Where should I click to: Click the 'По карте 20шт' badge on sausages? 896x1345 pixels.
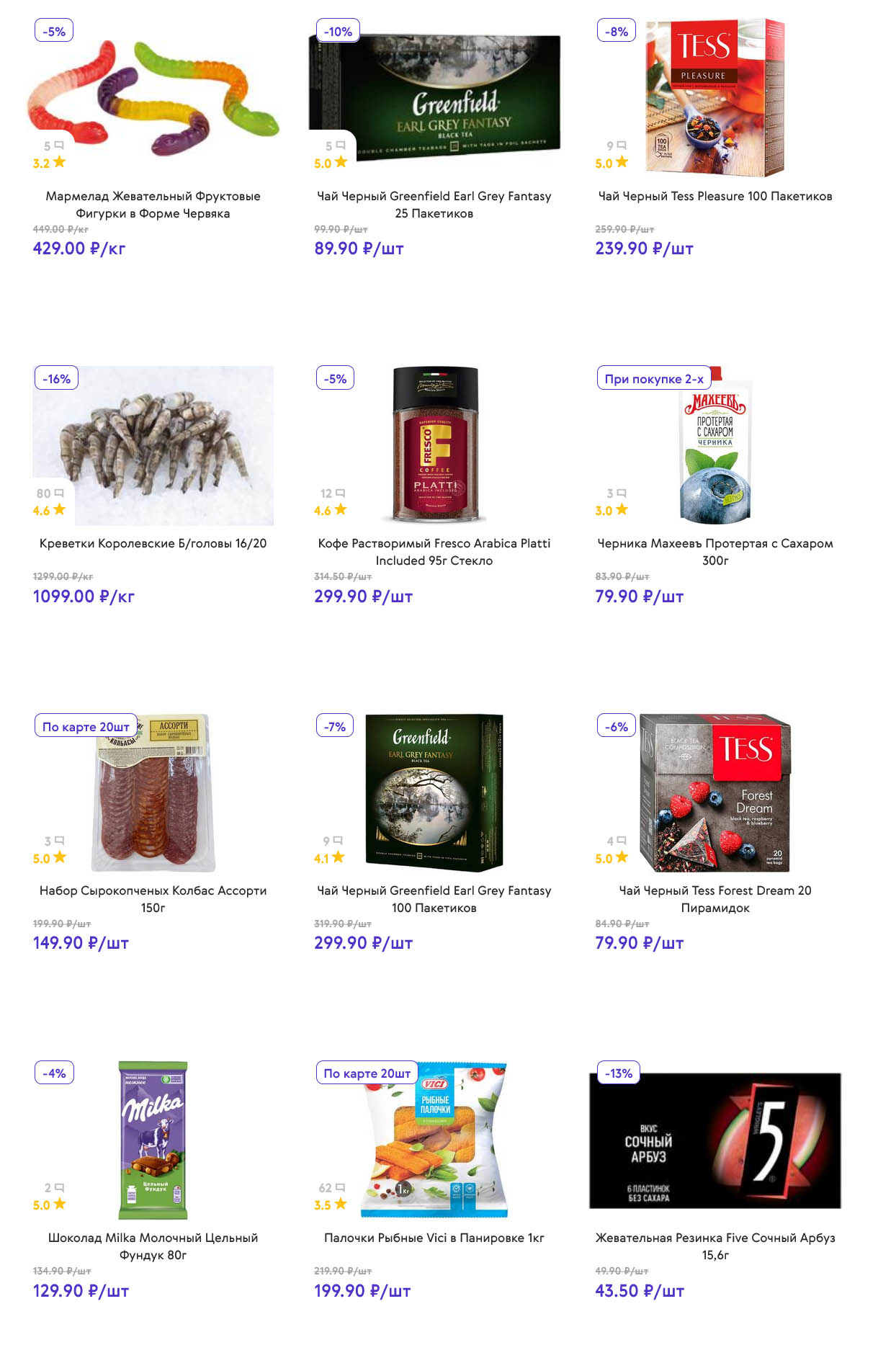(x=86, y=727)
